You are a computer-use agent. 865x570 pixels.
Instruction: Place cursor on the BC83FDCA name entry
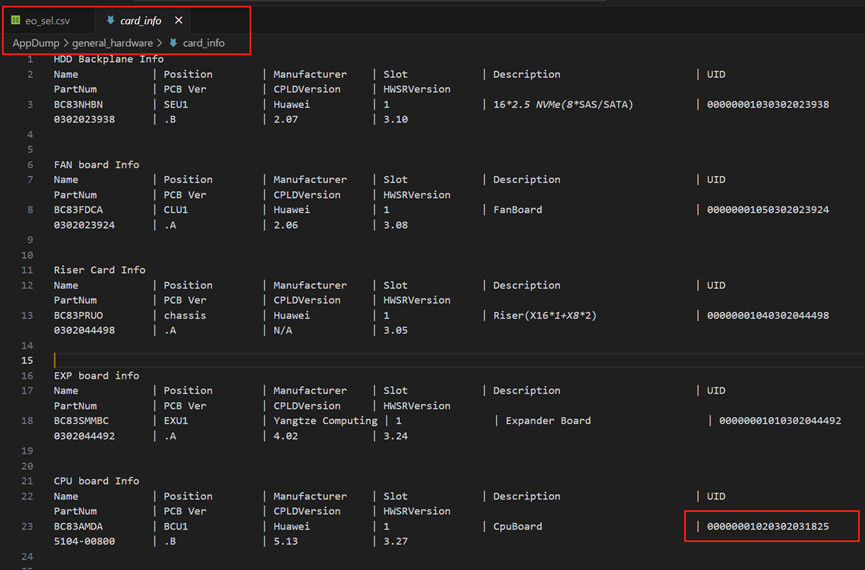tap(78, 210)
